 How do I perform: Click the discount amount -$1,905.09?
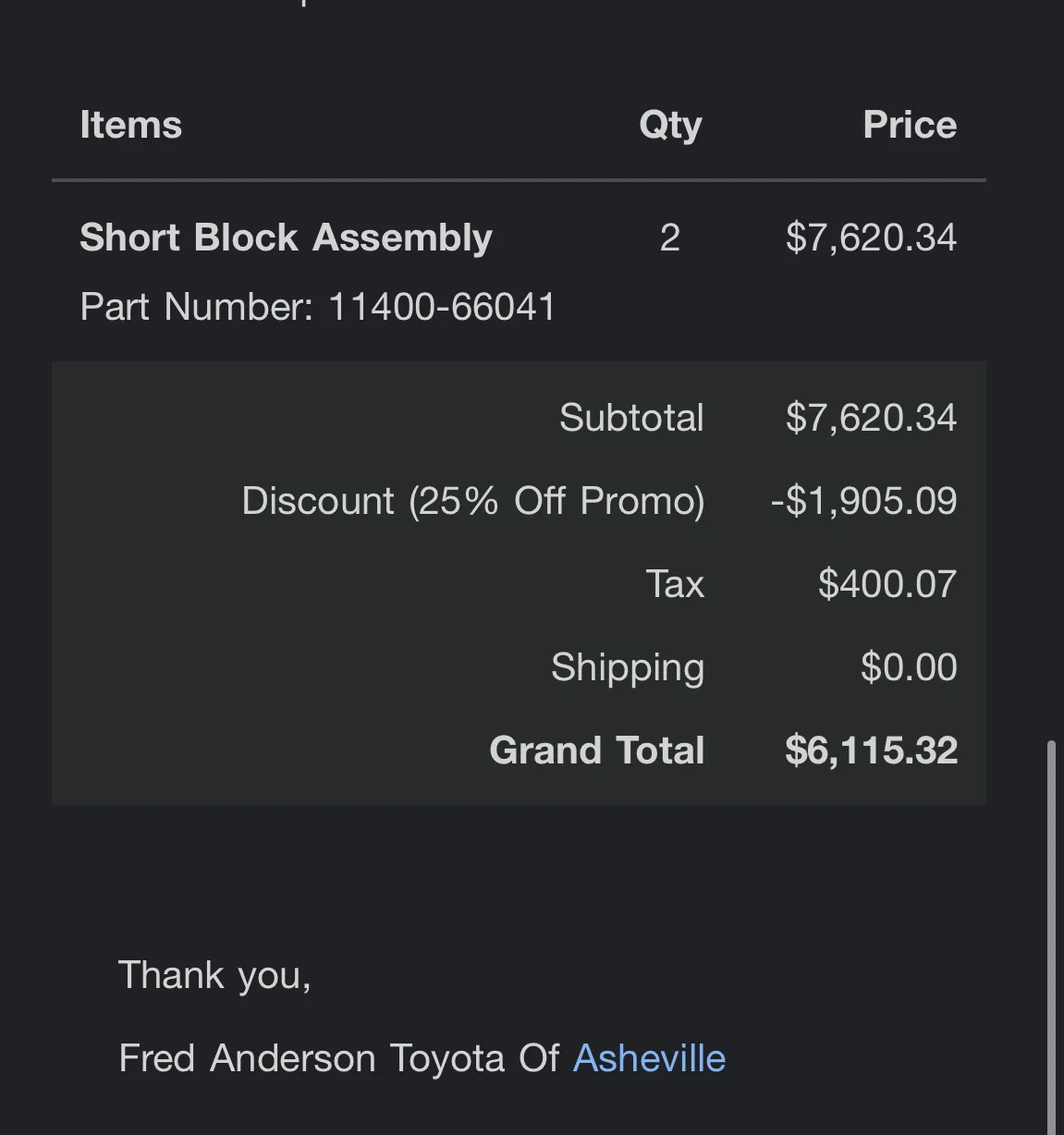863,501
